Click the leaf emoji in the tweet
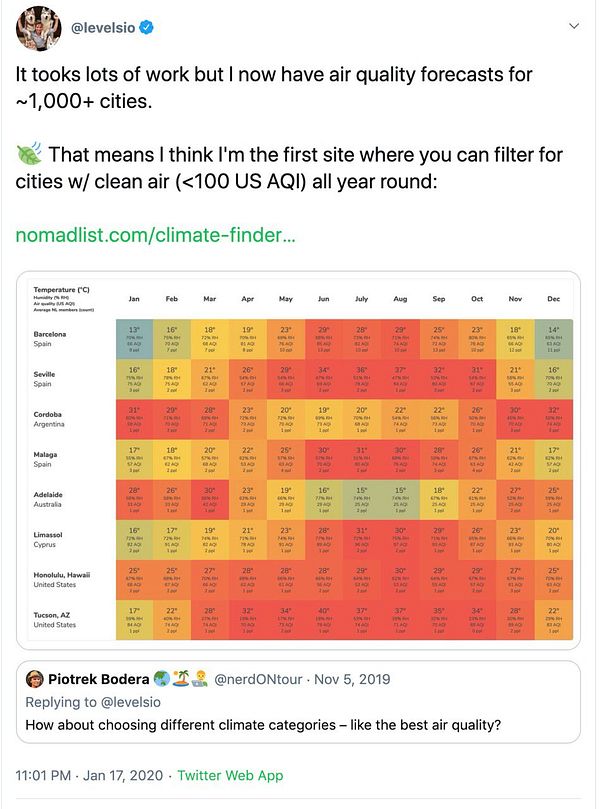Viewport: 600px width, 809px height. [x=28, y=155]
